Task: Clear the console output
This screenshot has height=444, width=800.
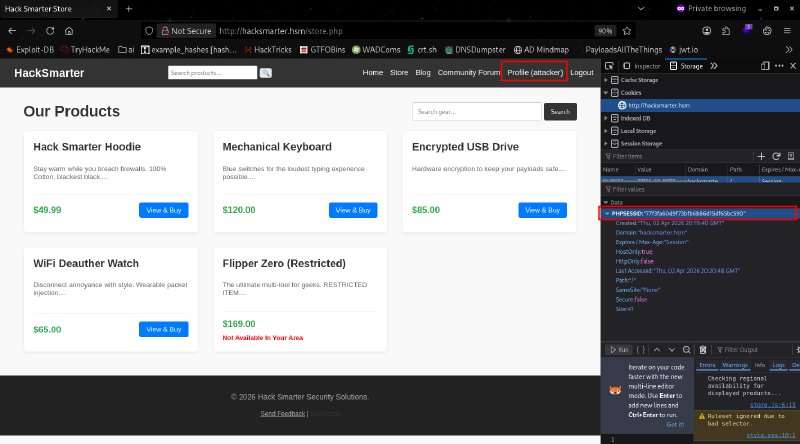Action: pyautogui.click(x=703, y=350)
